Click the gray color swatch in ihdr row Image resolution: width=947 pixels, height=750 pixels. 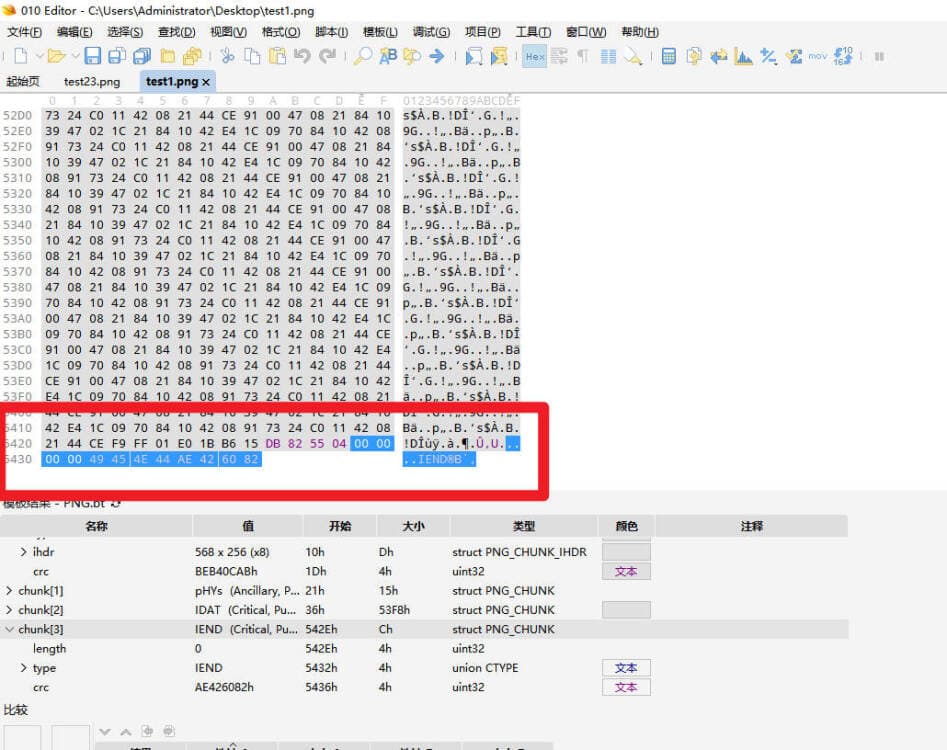pyautogui.click(x=626, y=552)
